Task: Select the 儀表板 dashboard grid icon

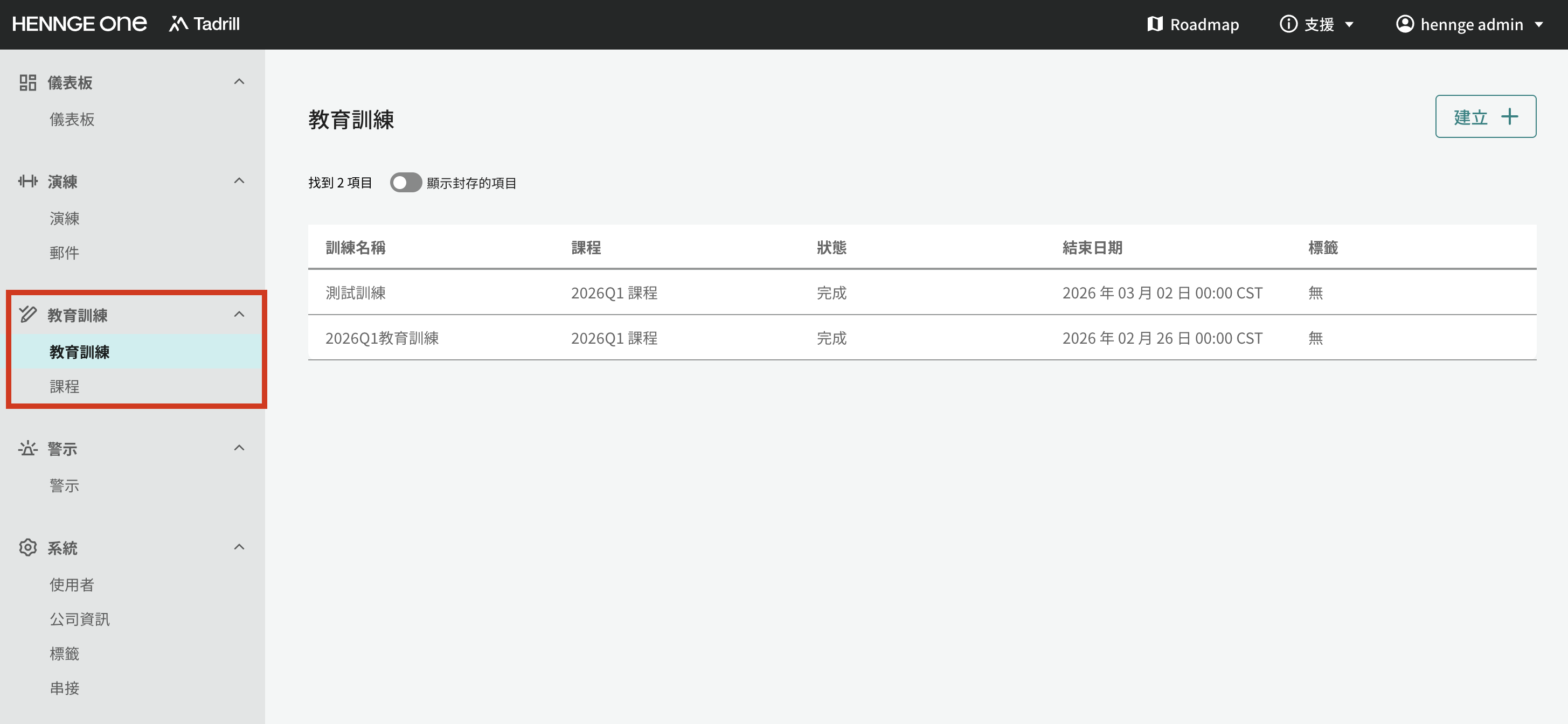Action: coord(27,82)
